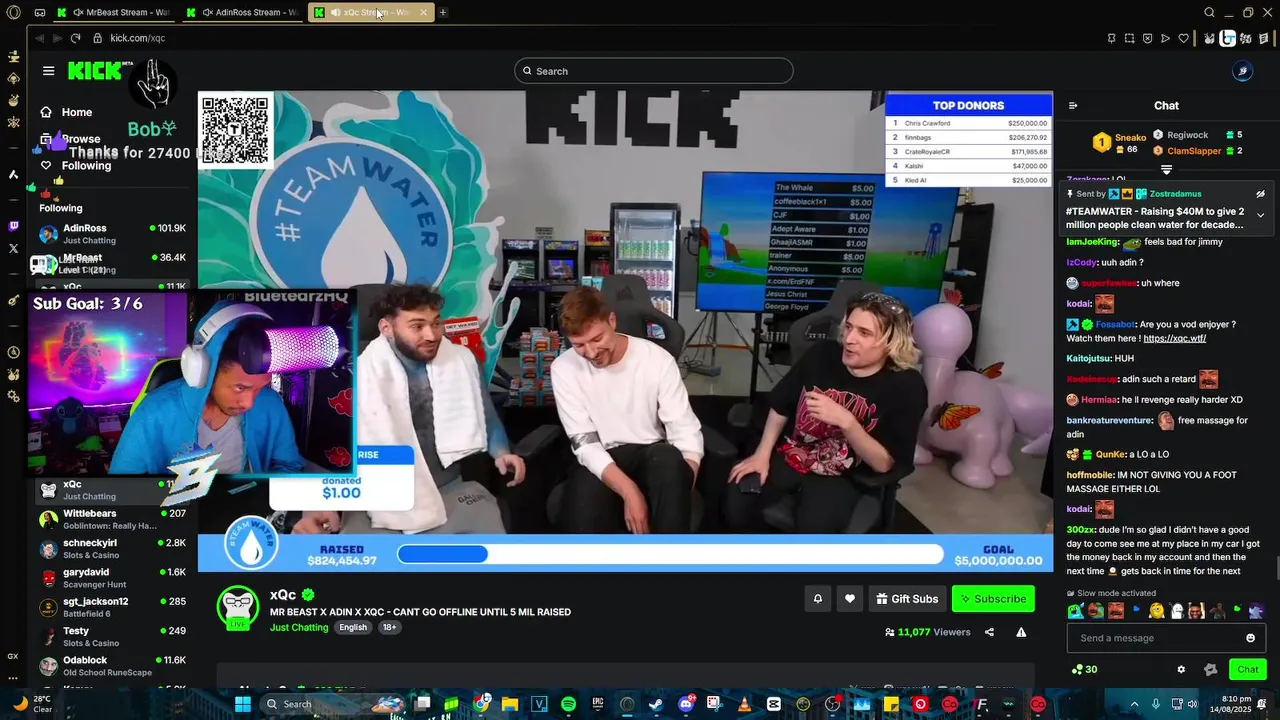
Task: Click the page scrollbar on right edge
Action: 1276,568
